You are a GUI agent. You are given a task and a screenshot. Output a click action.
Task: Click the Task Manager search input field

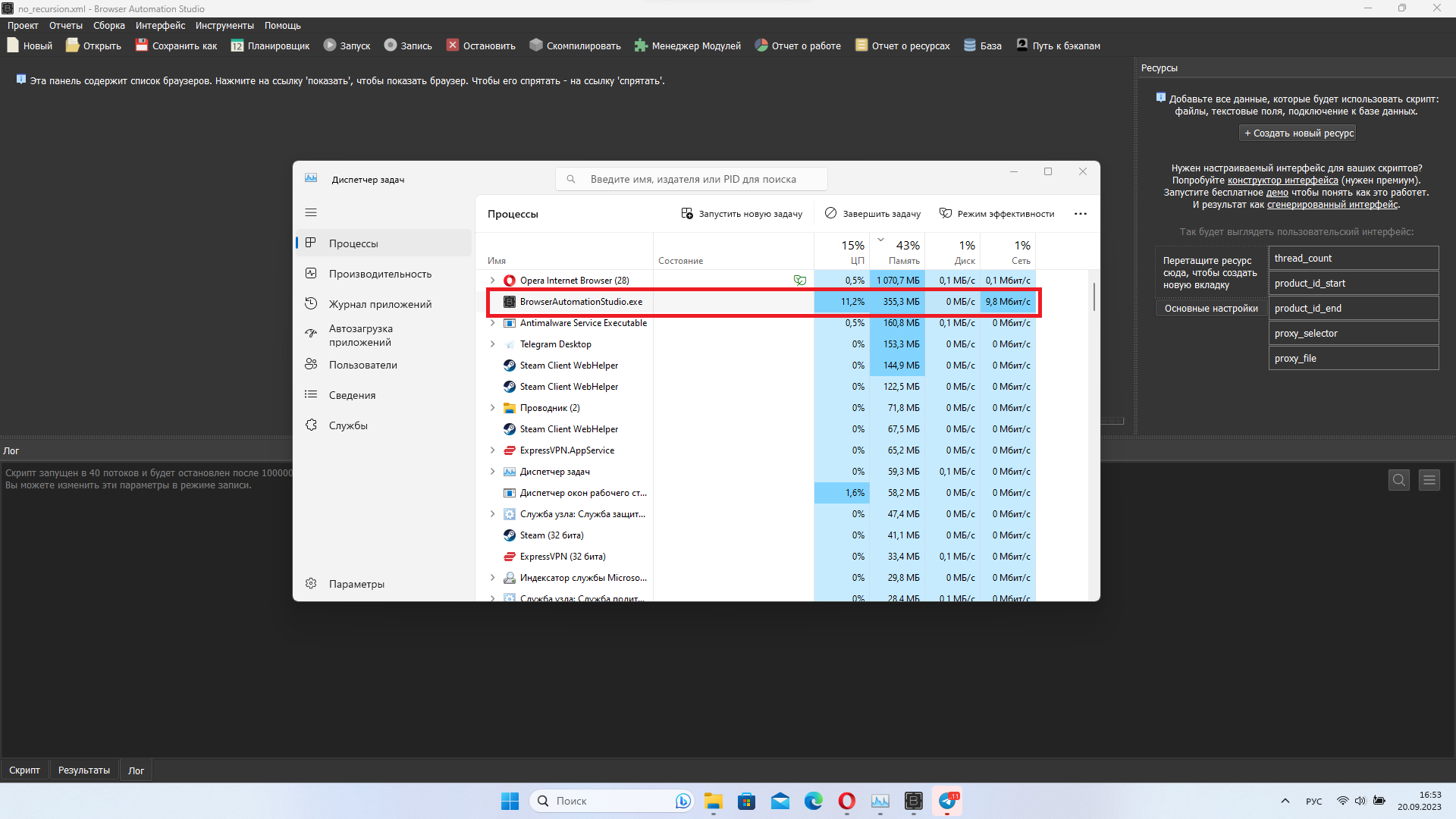(x=692, y=180)
